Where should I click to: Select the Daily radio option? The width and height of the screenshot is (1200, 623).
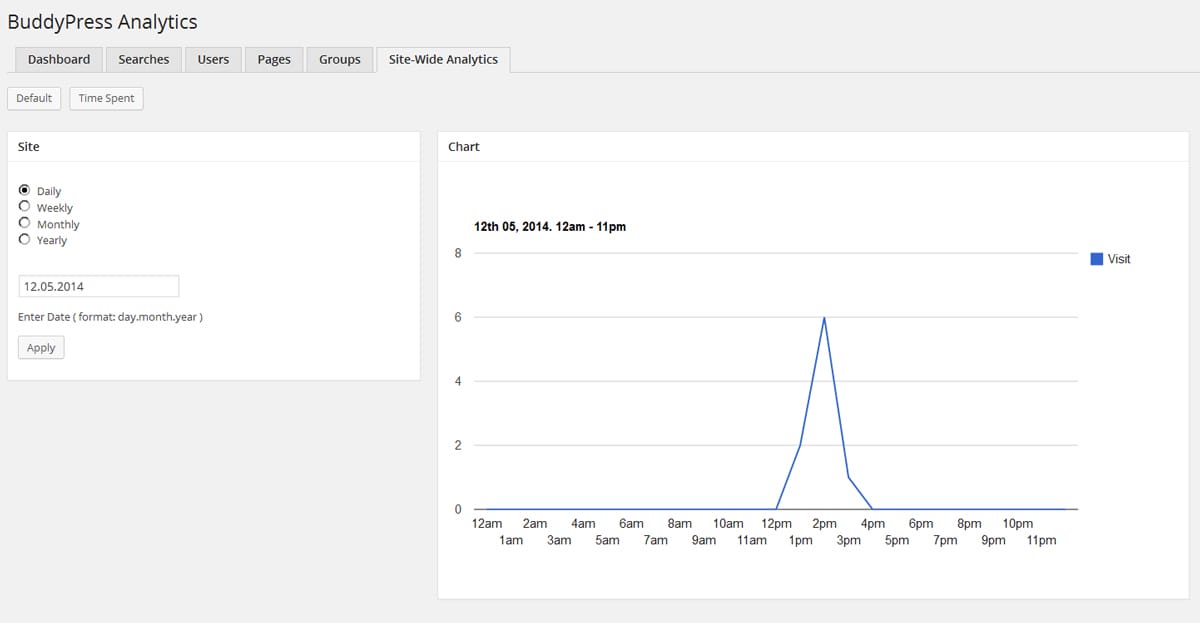pos(25,190)
